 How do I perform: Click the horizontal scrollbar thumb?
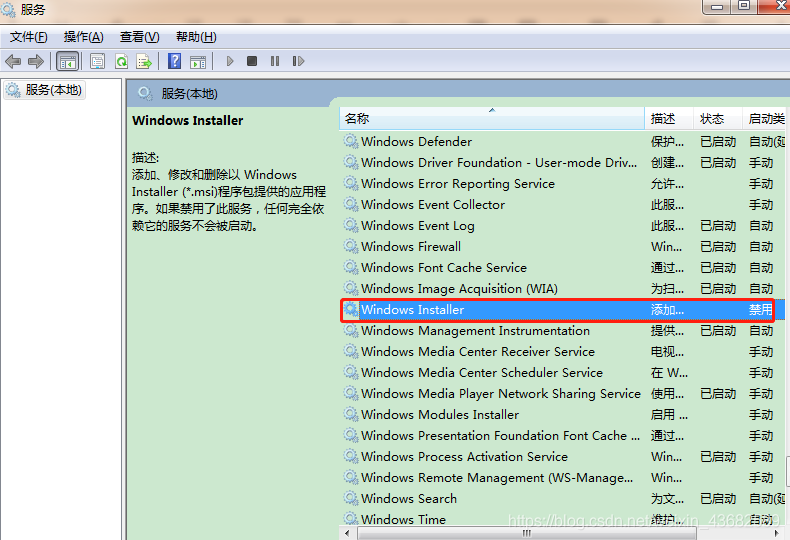pyautogui.click(x=526, y=533)
